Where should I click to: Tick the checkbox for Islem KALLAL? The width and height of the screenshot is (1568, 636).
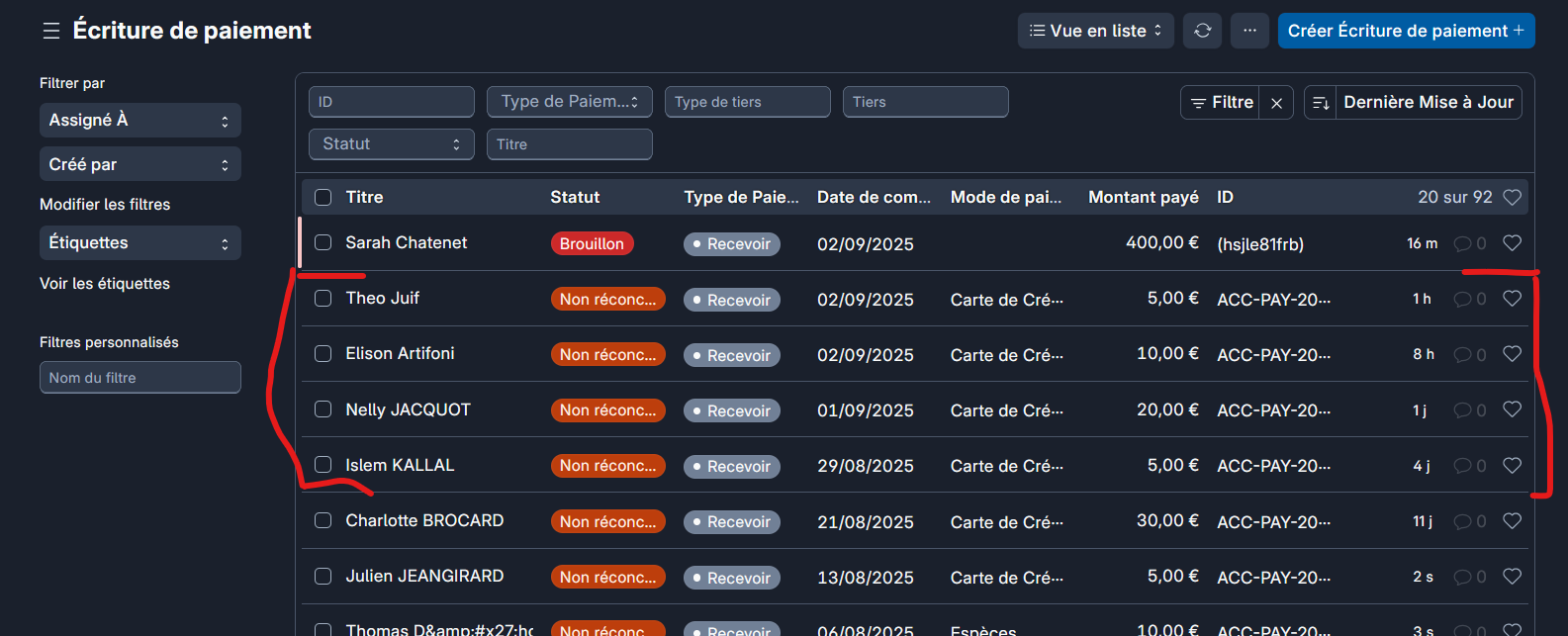323,465
